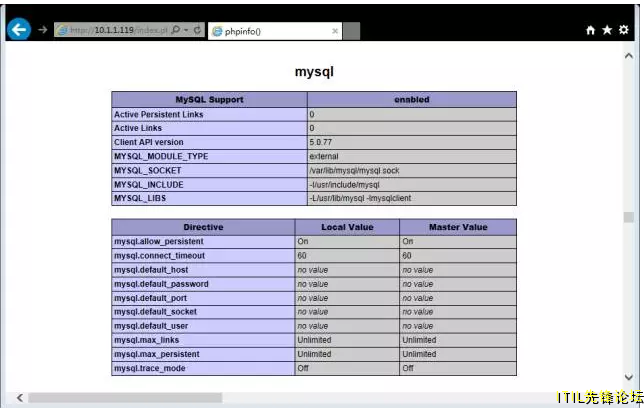Close the phpinfo() tab
The width and height of the screenshot is (644, 408).
pos(335,31)
